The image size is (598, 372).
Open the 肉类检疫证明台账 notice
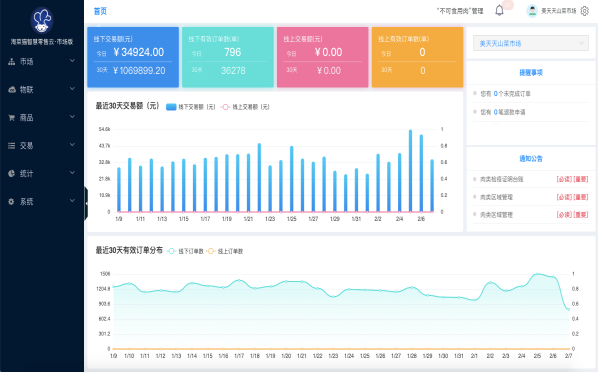tap(502, 179)
